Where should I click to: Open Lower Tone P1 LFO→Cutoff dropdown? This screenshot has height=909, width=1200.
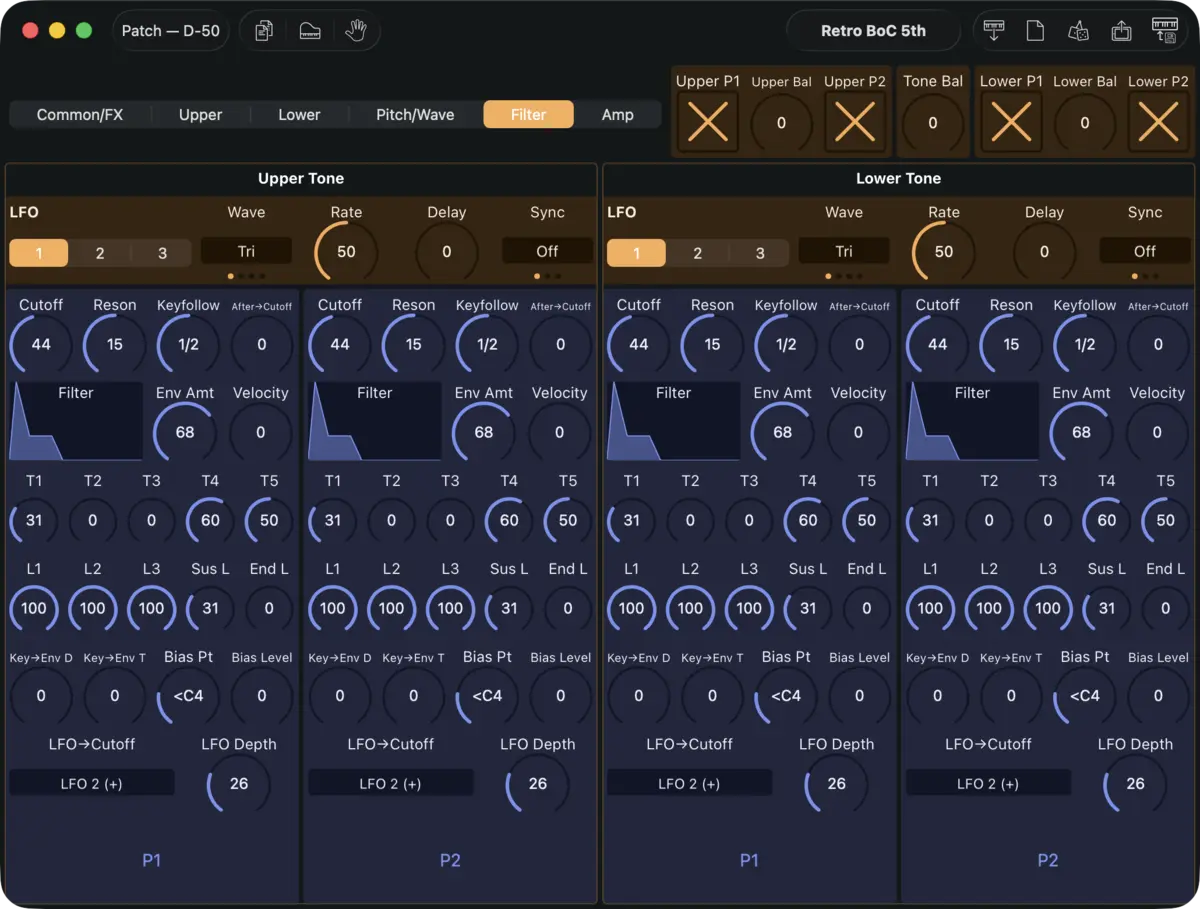click(689, 783)
